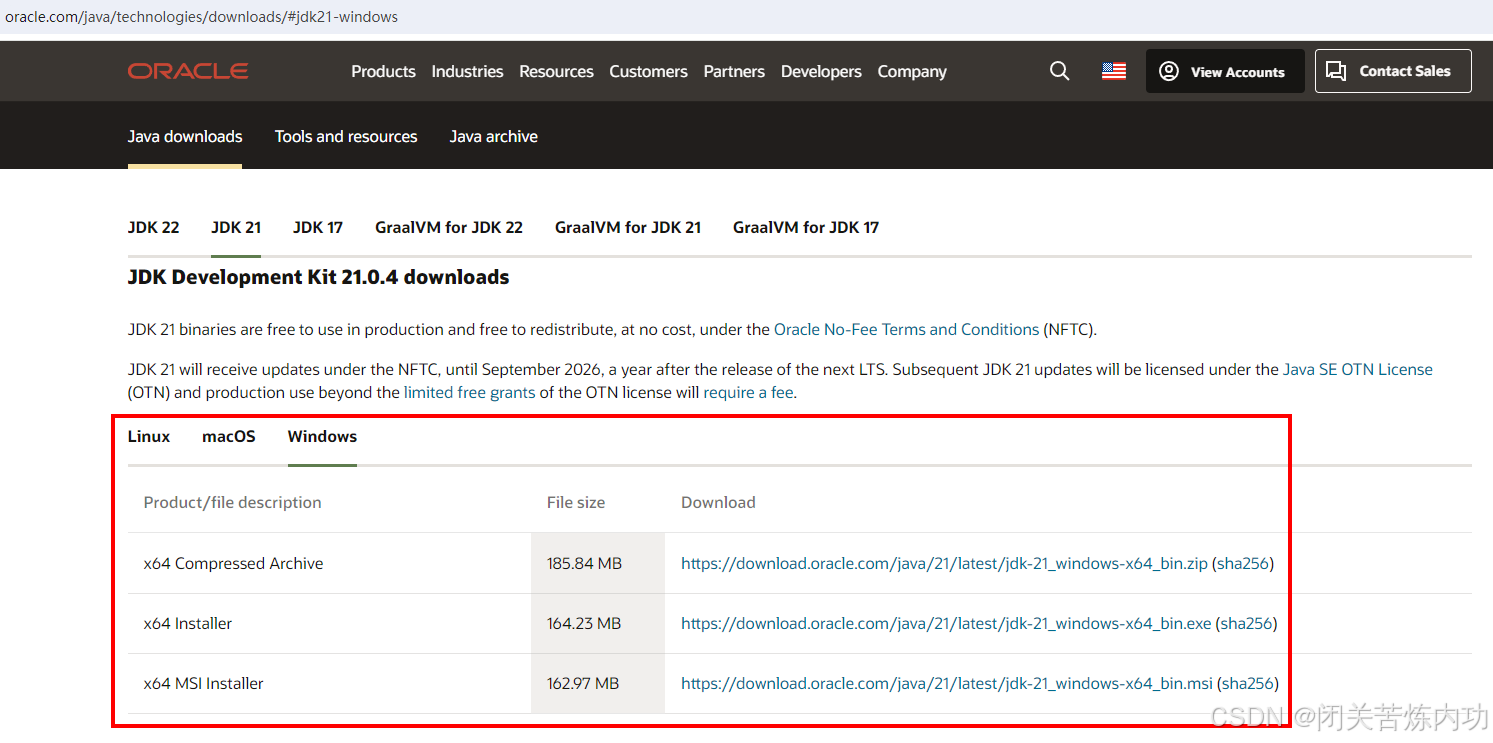The height and width of the screenshot is (743, 1493).
Task: Select the JDK 21 tab
Action: pyautogui.click(x=236, y=227)
